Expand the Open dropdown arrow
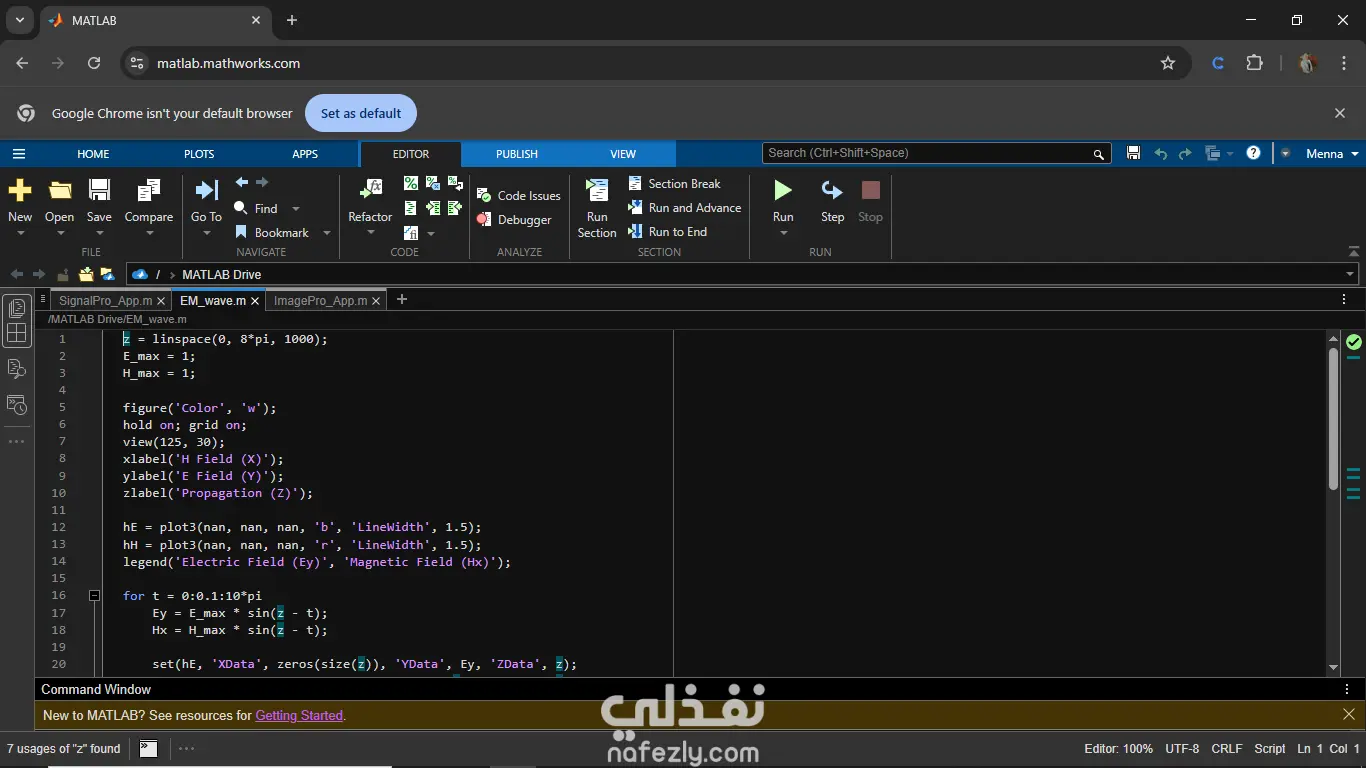Screen dimensions: 1366x768 pos(60,234)
